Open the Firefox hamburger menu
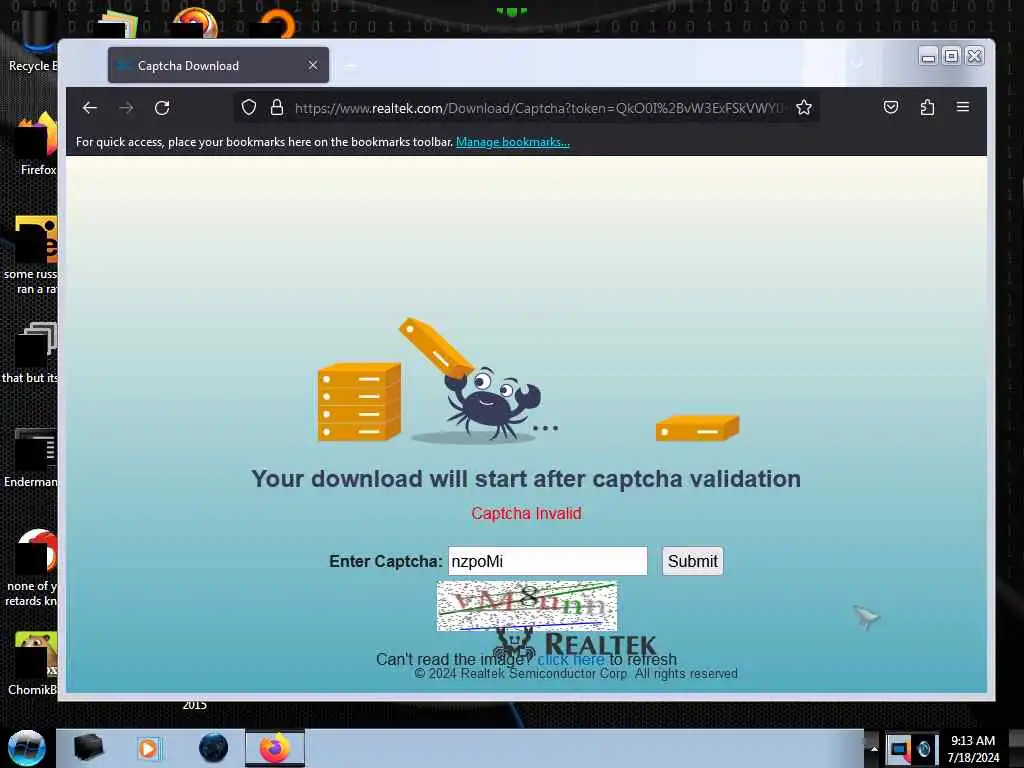Viewport: 1024px width, 768px height. tap(963, 106)
